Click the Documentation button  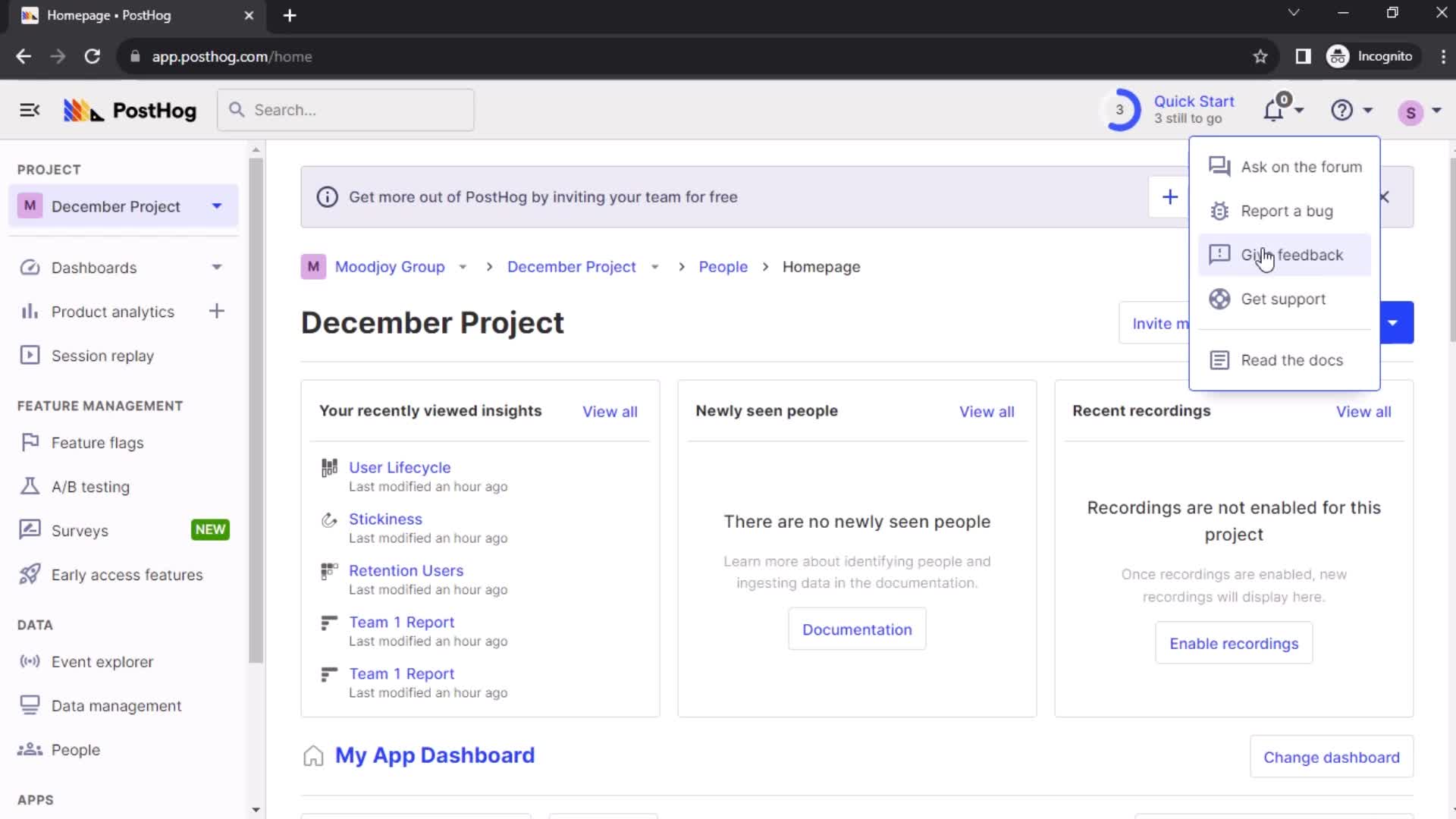coord(857,629)
